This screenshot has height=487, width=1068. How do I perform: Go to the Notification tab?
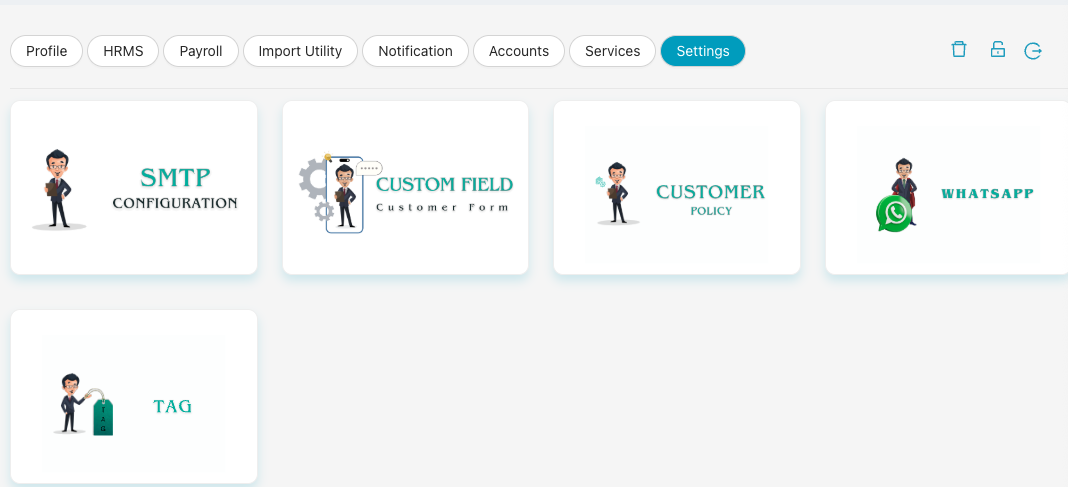tap(415, 51)
